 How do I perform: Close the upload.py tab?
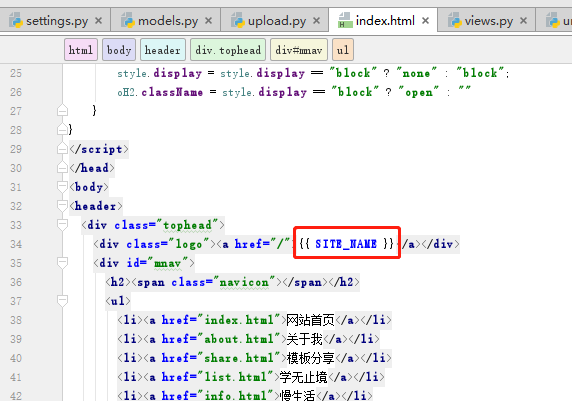pos(317,21)
